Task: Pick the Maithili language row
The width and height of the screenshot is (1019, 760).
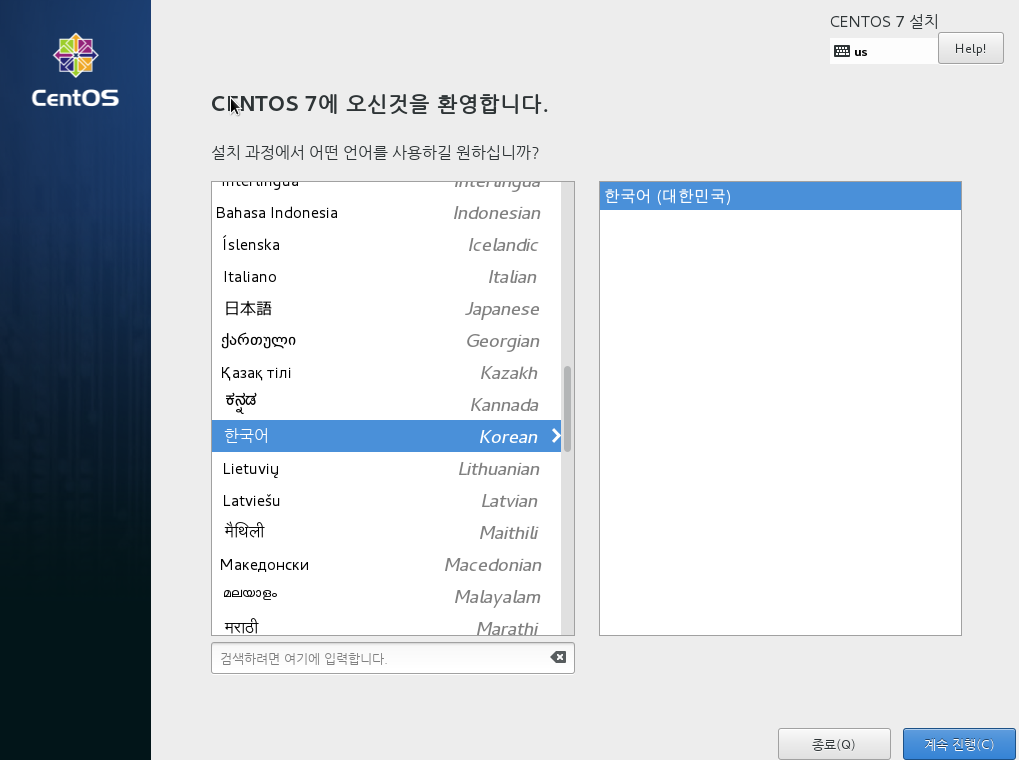Action: (386, 532)
